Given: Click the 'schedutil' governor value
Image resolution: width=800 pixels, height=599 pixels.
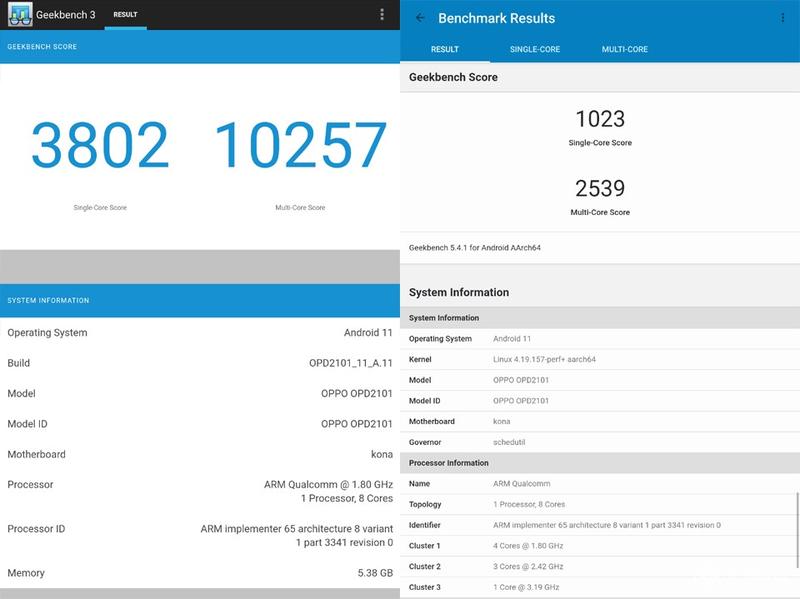Looking at the screenshot, I should click(x=509, y=442).
